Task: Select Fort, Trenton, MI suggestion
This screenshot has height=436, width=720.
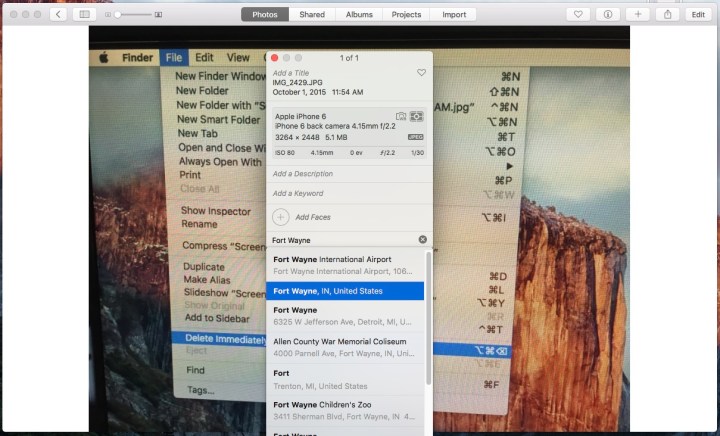Action: [345, 379]
